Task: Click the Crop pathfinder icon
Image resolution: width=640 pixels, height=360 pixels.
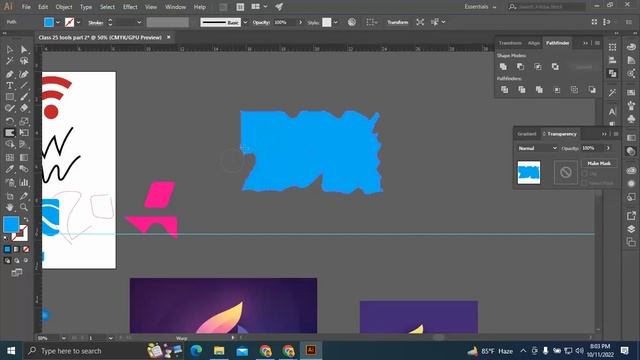Action: [557, 90]
